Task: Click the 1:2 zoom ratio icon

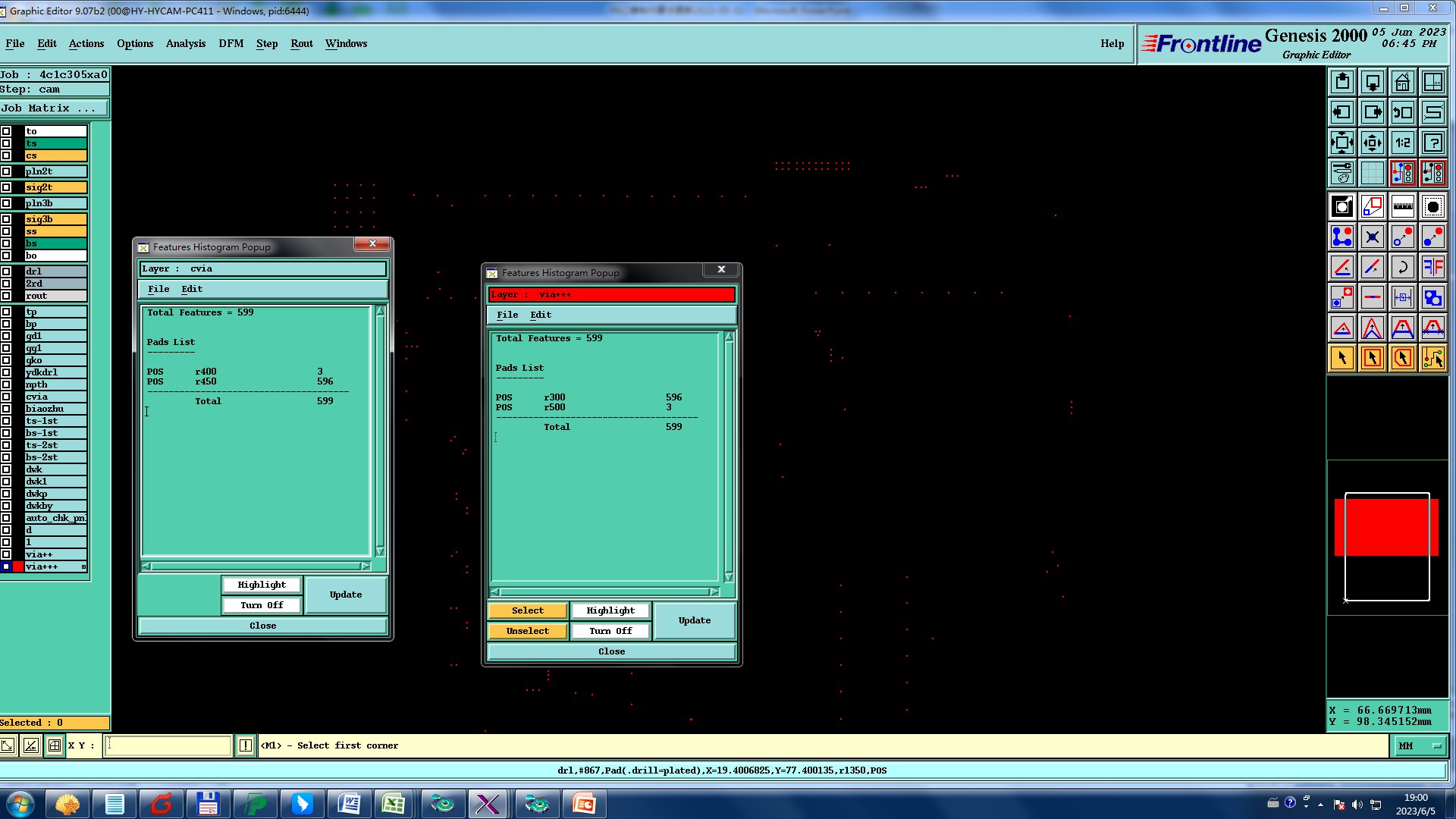Action: [1402, 143]
